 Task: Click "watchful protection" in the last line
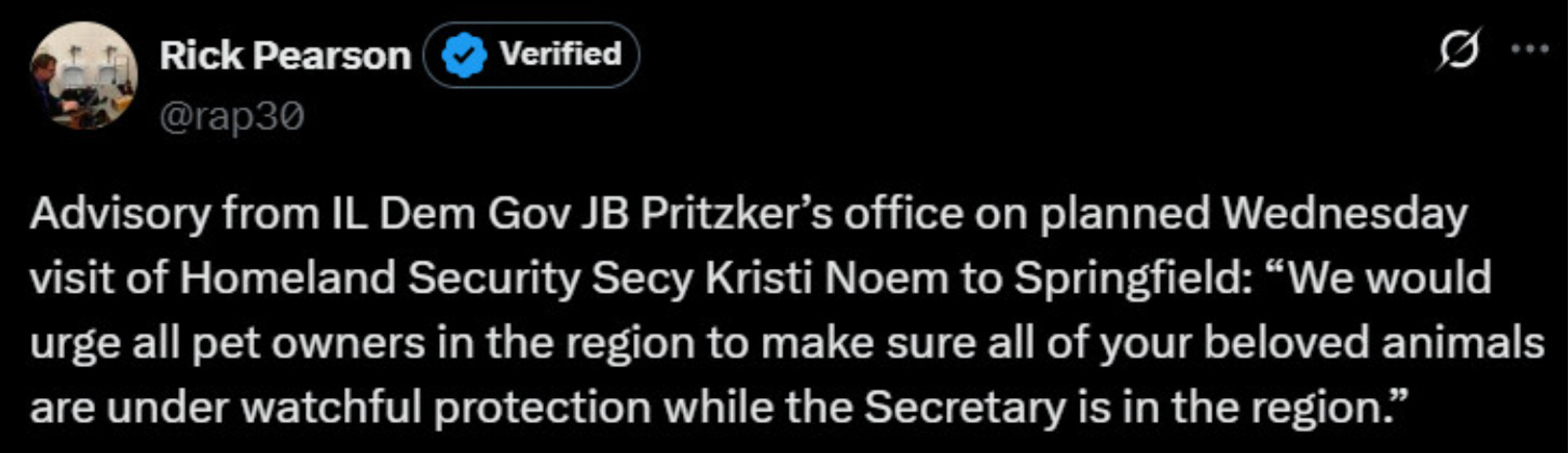point(445,408)
